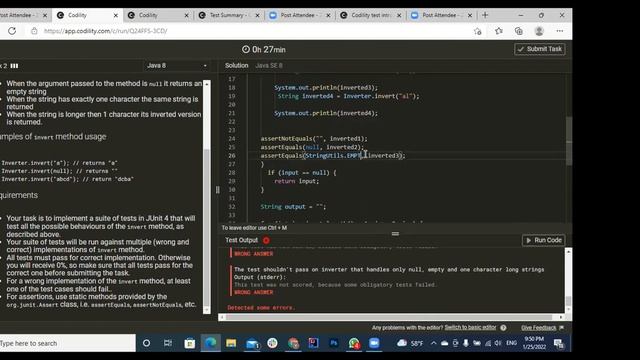Viewport: 640px width, 360px height.
Task: Launch Microsoft Store from the taskbar
Action: (x=189, y=343)
